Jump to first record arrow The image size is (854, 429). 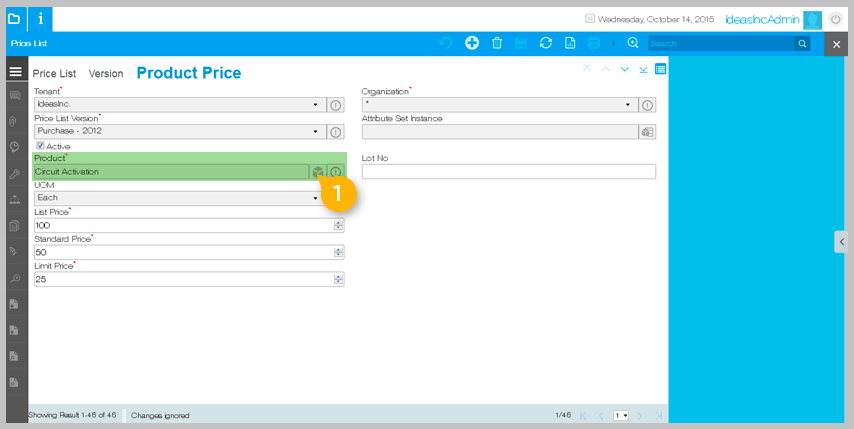[x=587, y=69]
